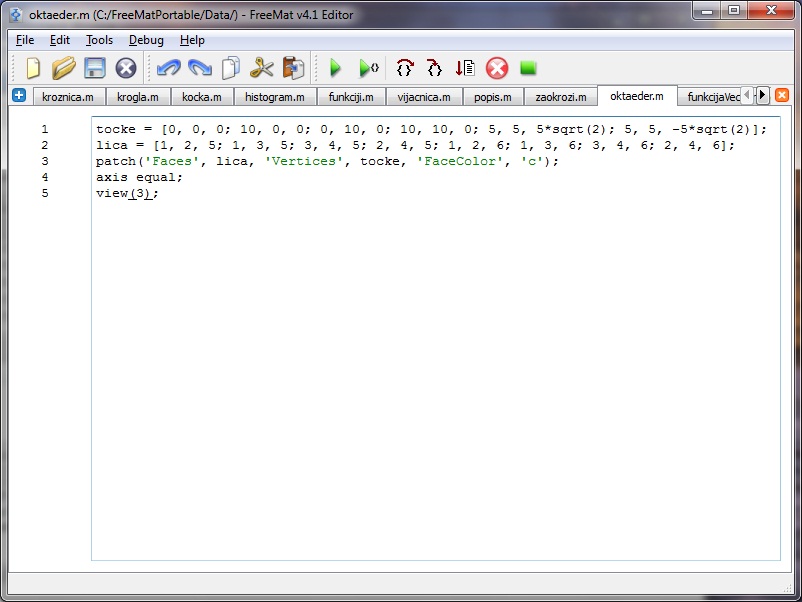Switch to the histogram.m tab
This screenshot has height=602, width=802.
[274, 97]
